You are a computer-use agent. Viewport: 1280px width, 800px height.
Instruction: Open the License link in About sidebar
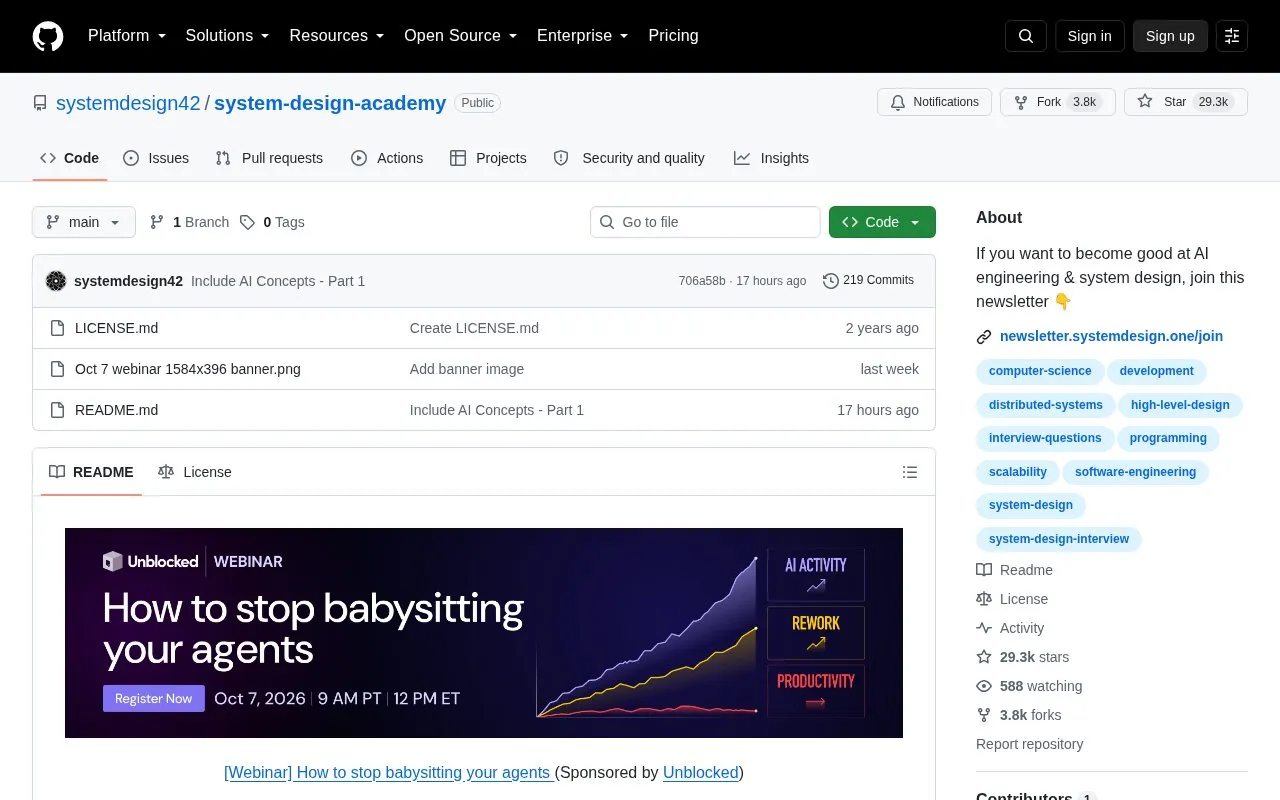[1012, 599]
